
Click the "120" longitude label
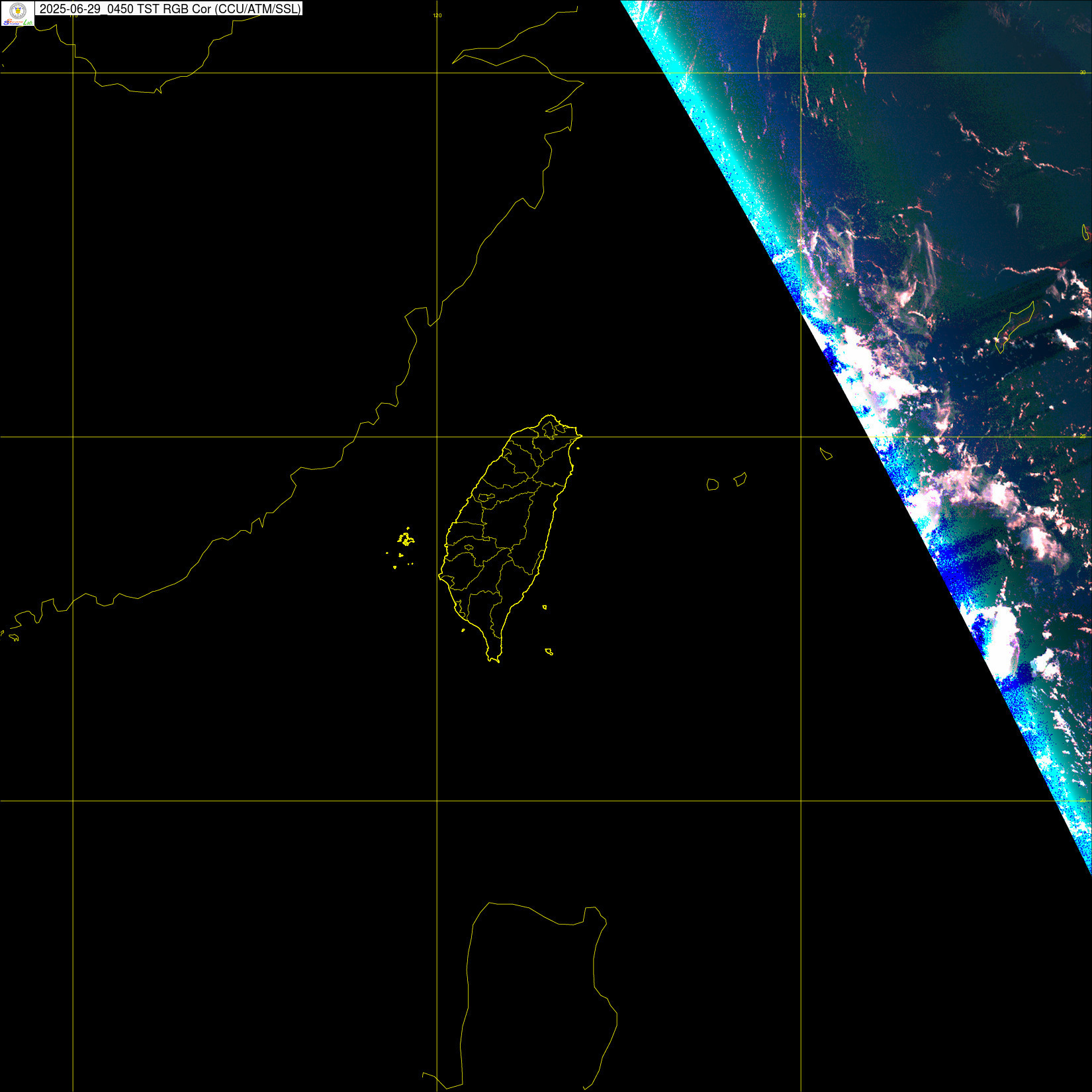437,15
